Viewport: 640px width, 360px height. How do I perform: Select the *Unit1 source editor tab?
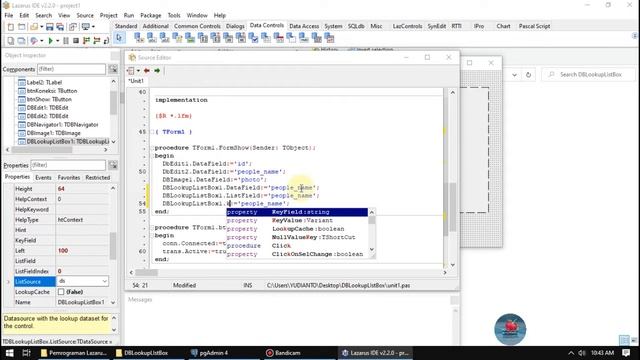pyautogui.click(x=136, y=81)
